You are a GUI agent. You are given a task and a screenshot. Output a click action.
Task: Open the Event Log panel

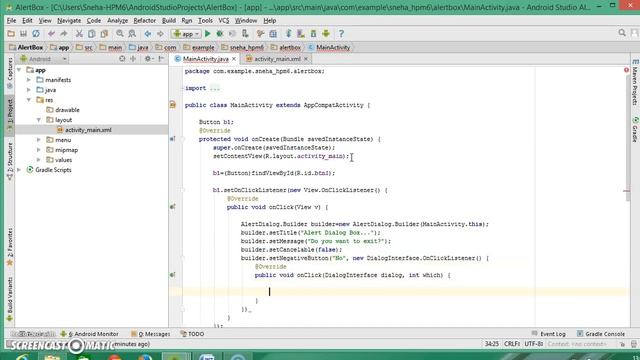(549, 334)
